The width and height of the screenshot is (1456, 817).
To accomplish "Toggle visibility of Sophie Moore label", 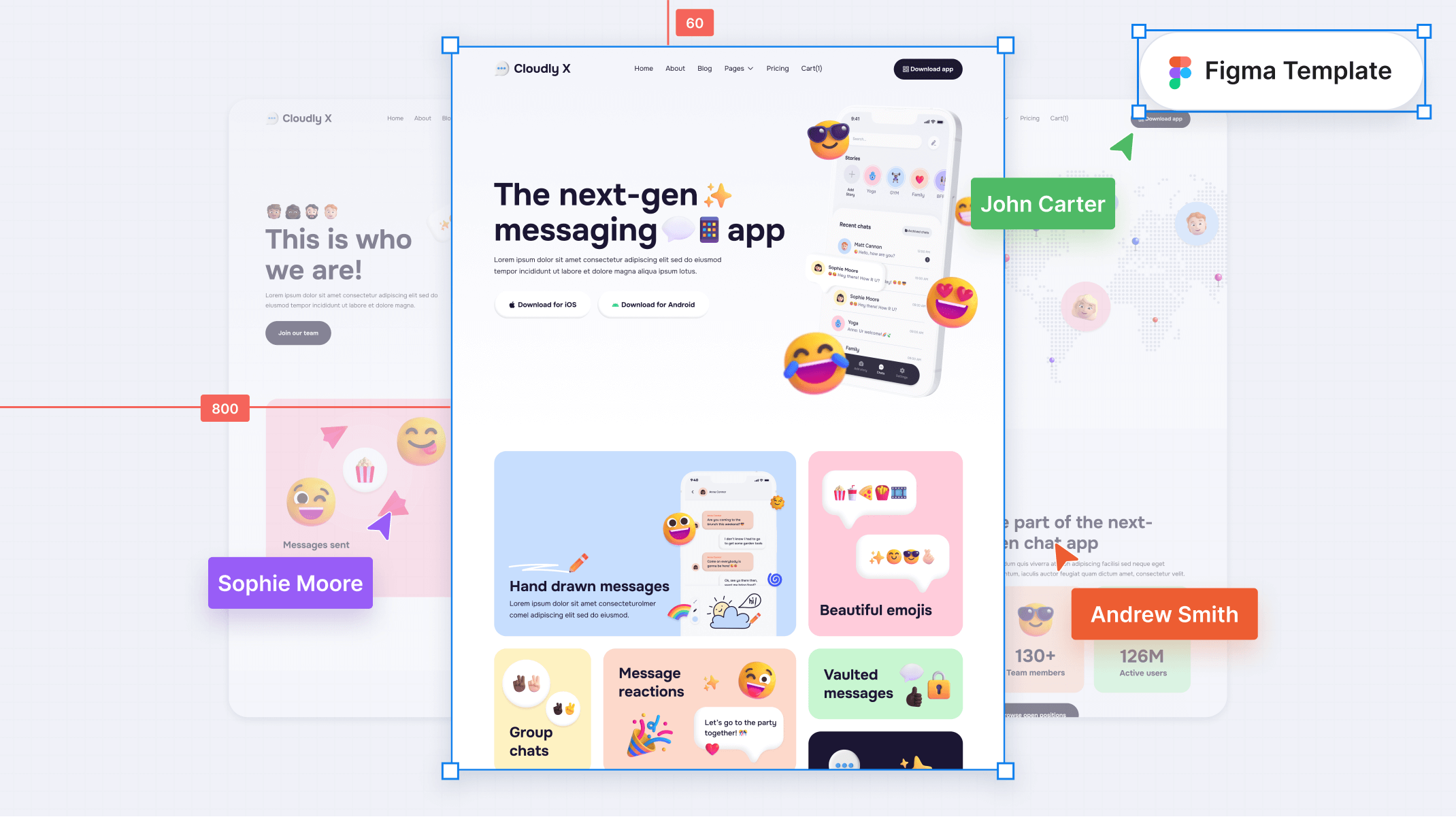I will pos(290,582).
